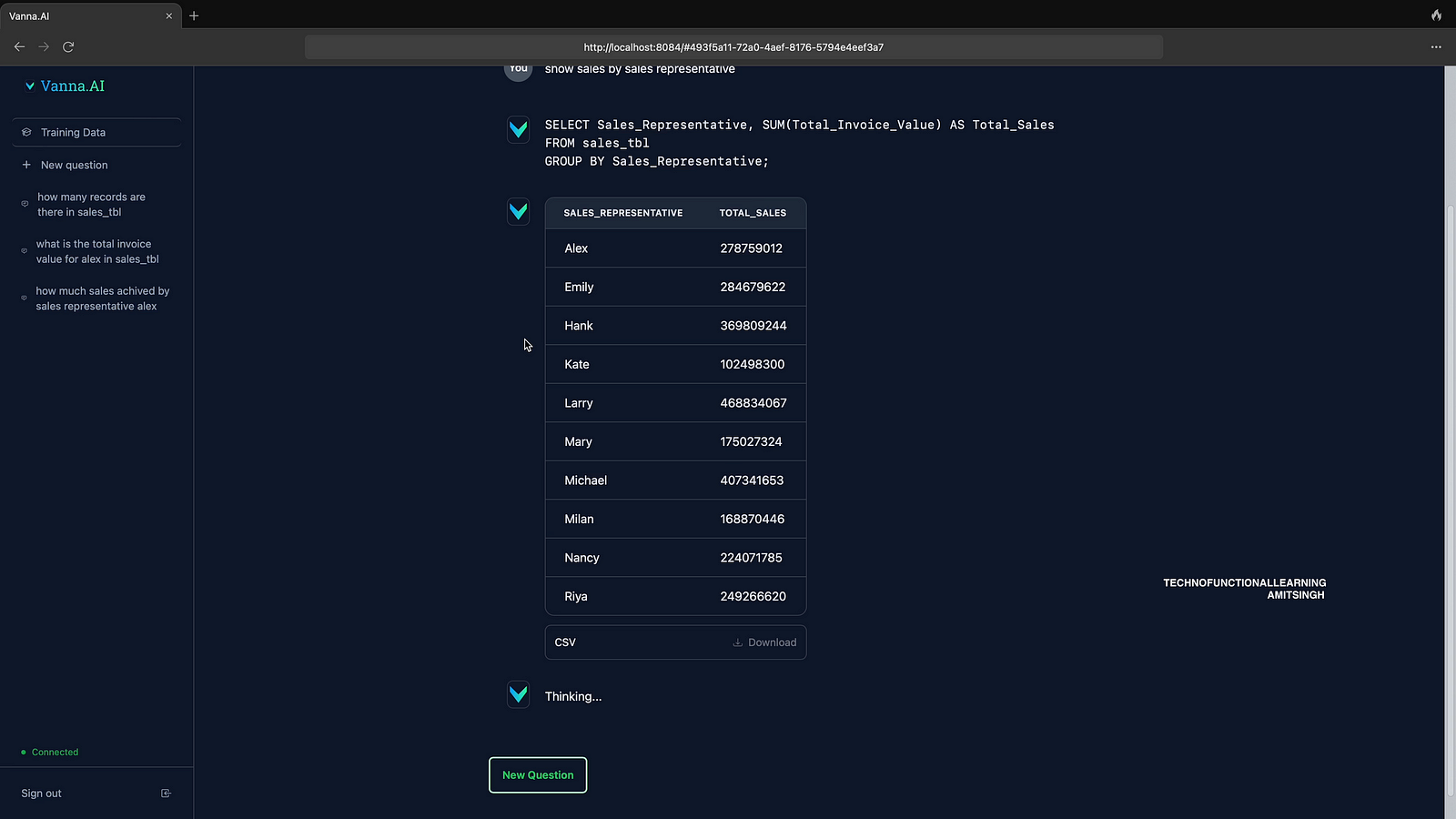Screen dimensions: 1456x819
Task: Go back with the browser back arrow
Action: [x=19, y=46]
